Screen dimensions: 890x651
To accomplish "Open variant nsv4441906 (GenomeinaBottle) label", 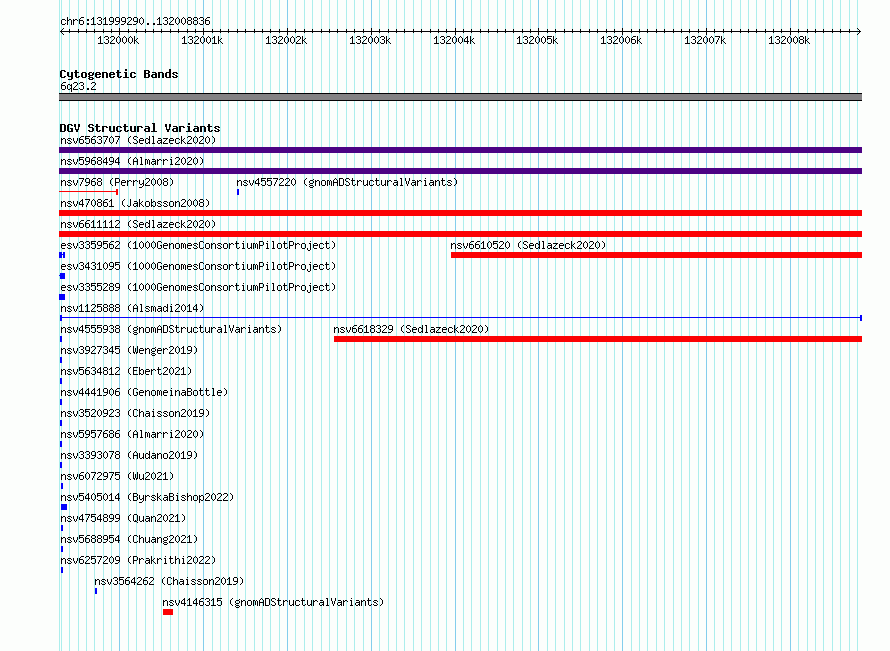I will 144,392.
